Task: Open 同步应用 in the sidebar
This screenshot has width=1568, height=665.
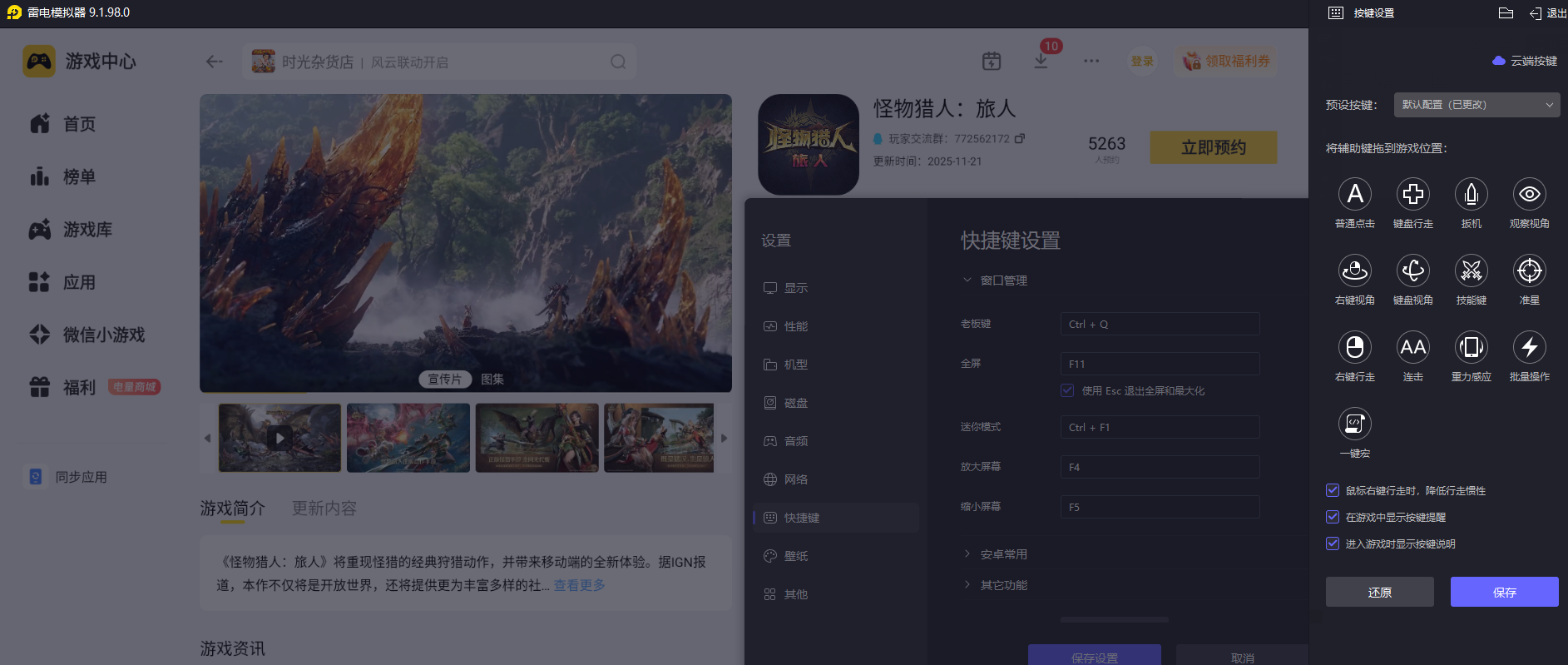Action: coord(68,477)
